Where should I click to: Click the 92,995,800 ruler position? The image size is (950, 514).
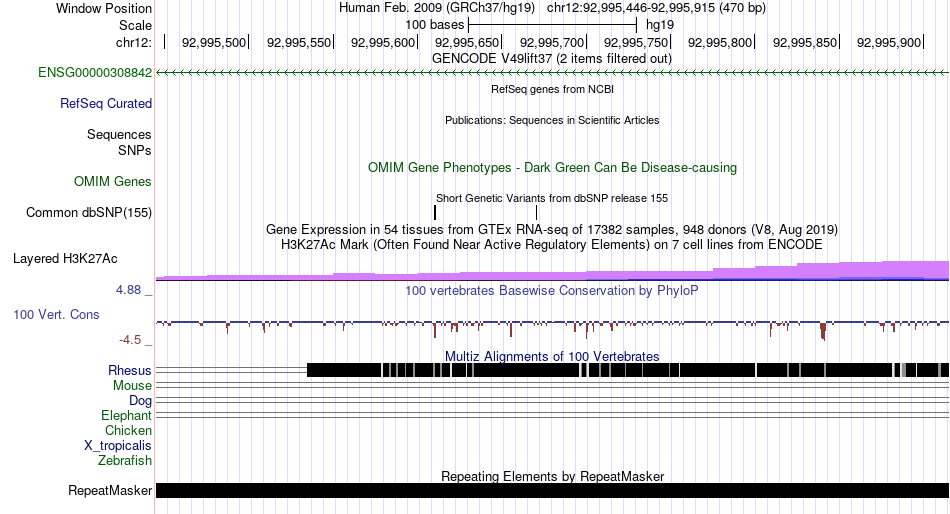pos(720,42)
